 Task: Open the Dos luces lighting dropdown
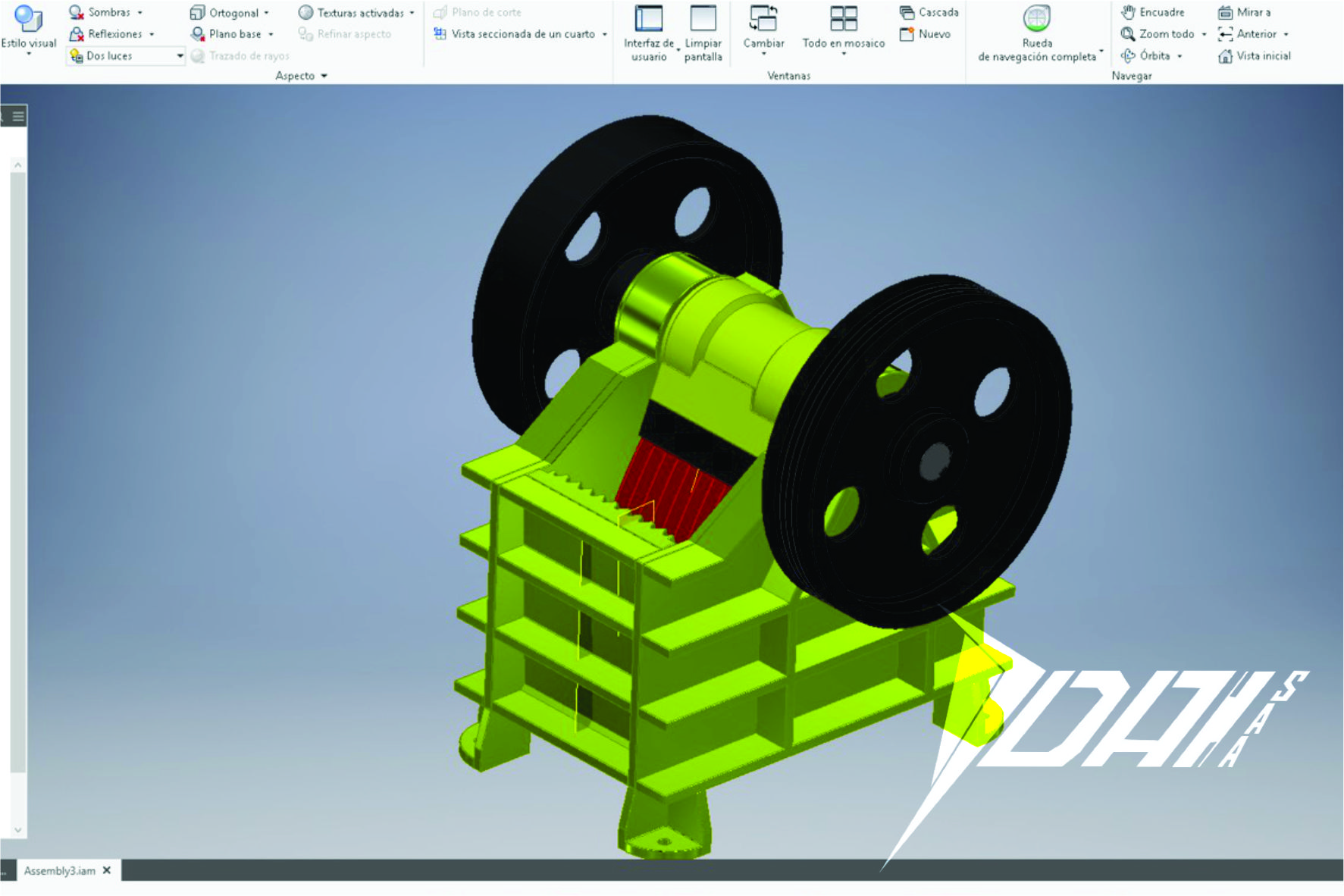pyautogui.click(x=180, y=56)
